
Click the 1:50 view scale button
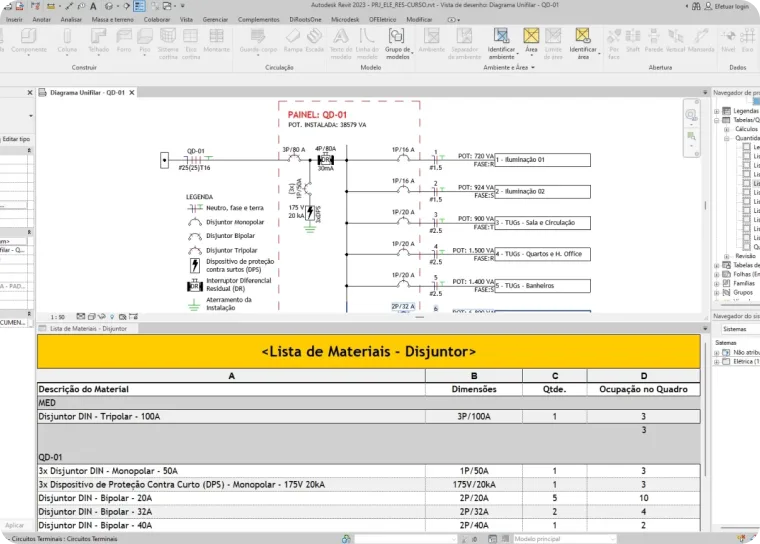tap(58, 317)
